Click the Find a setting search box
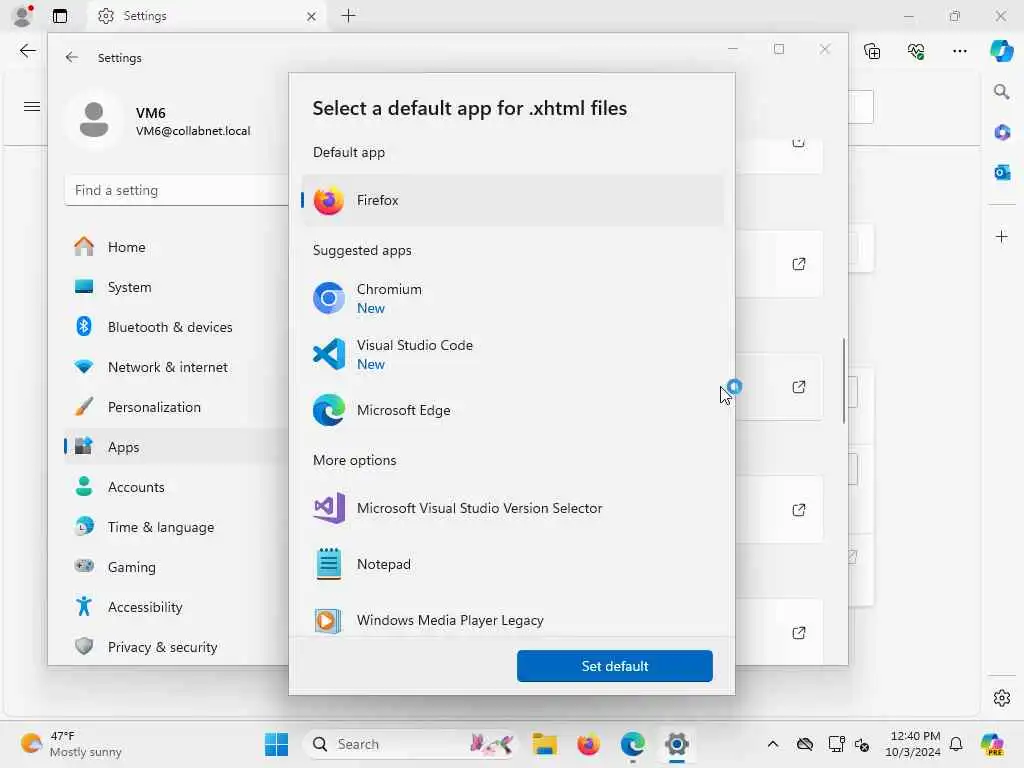 176,190
